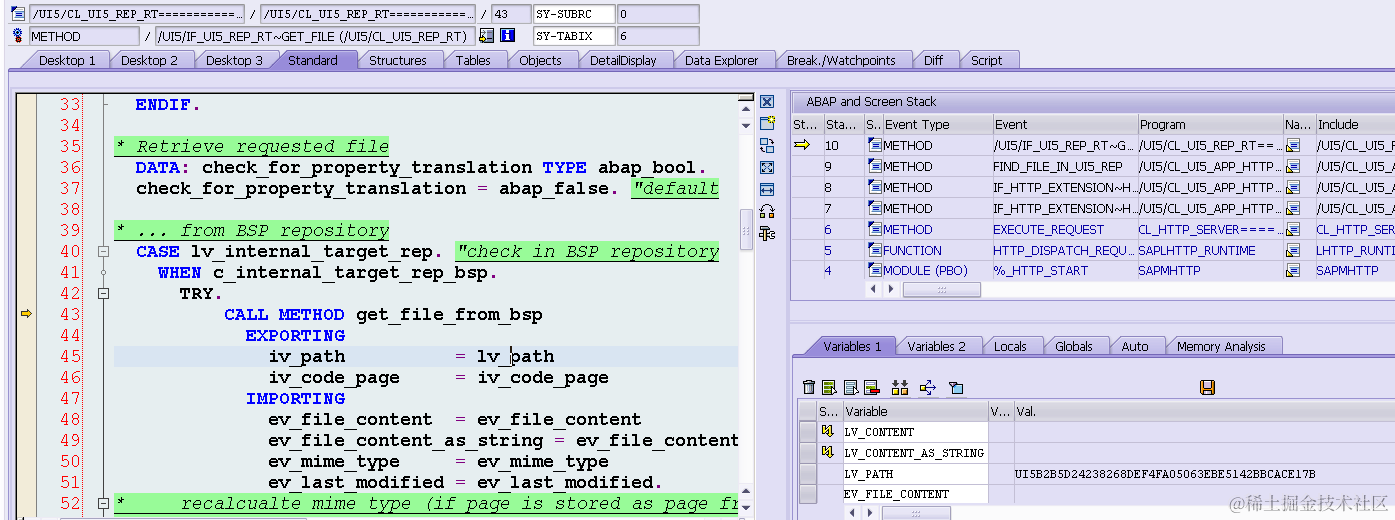Open the Data Explorer tab
The image size is (1395, 520).
click(721, 60)
